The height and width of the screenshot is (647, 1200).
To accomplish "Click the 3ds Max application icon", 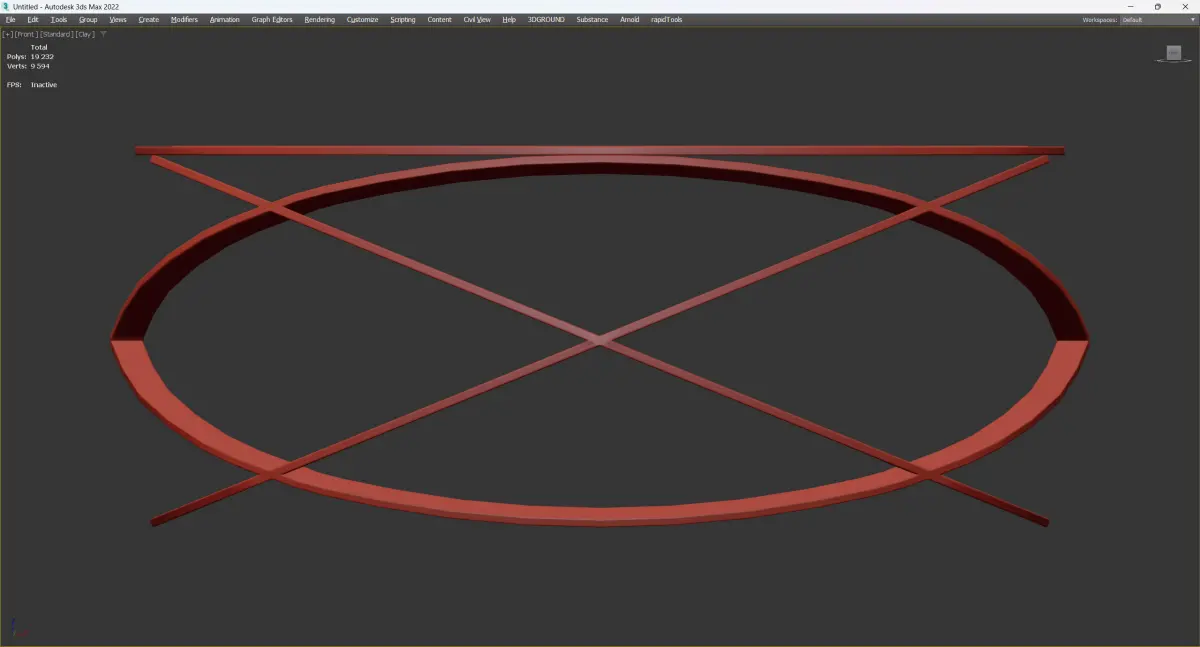I will point(6,6).
